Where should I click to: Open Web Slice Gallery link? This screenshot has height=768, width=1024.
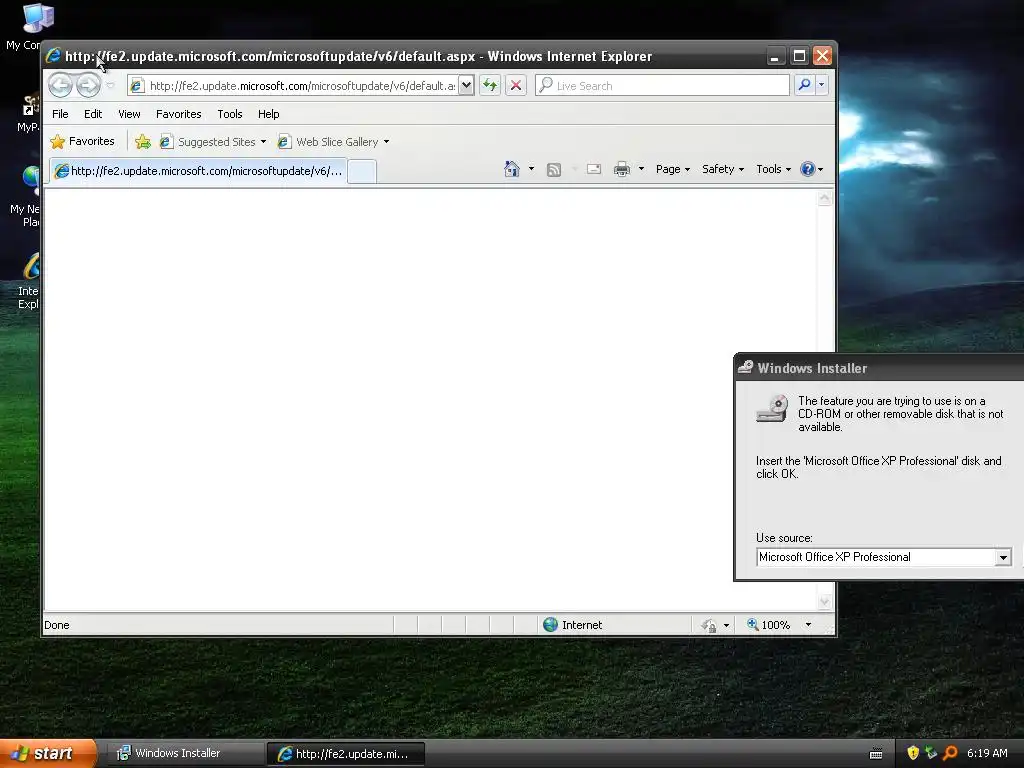click(x=333, y=142)
